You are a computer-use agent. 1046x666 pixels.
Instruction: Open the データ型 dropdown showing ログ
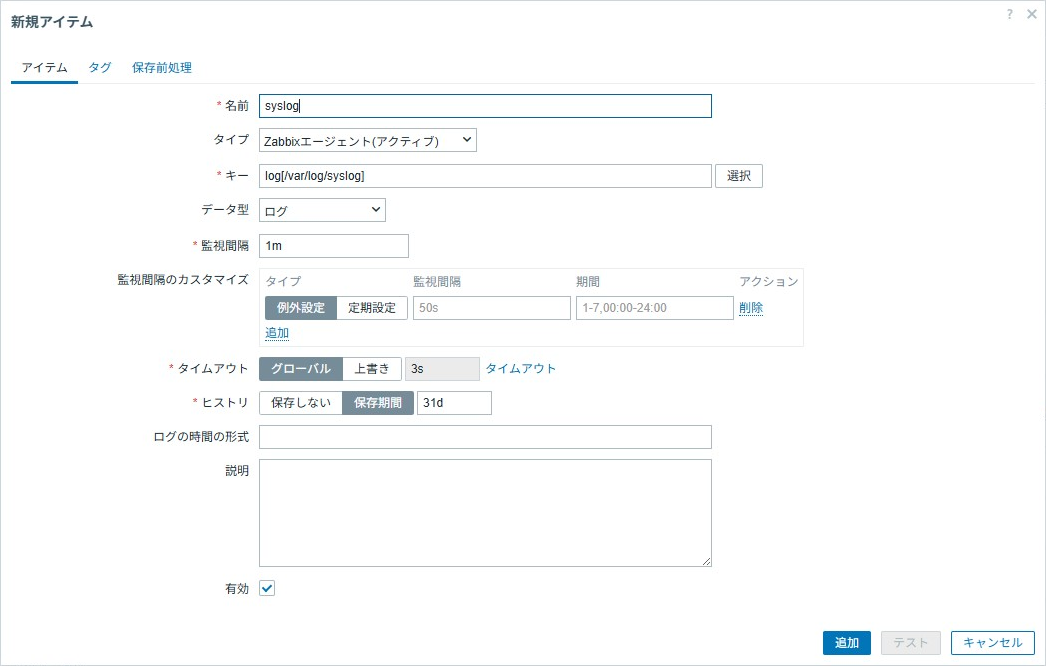[x=321, y=210]
